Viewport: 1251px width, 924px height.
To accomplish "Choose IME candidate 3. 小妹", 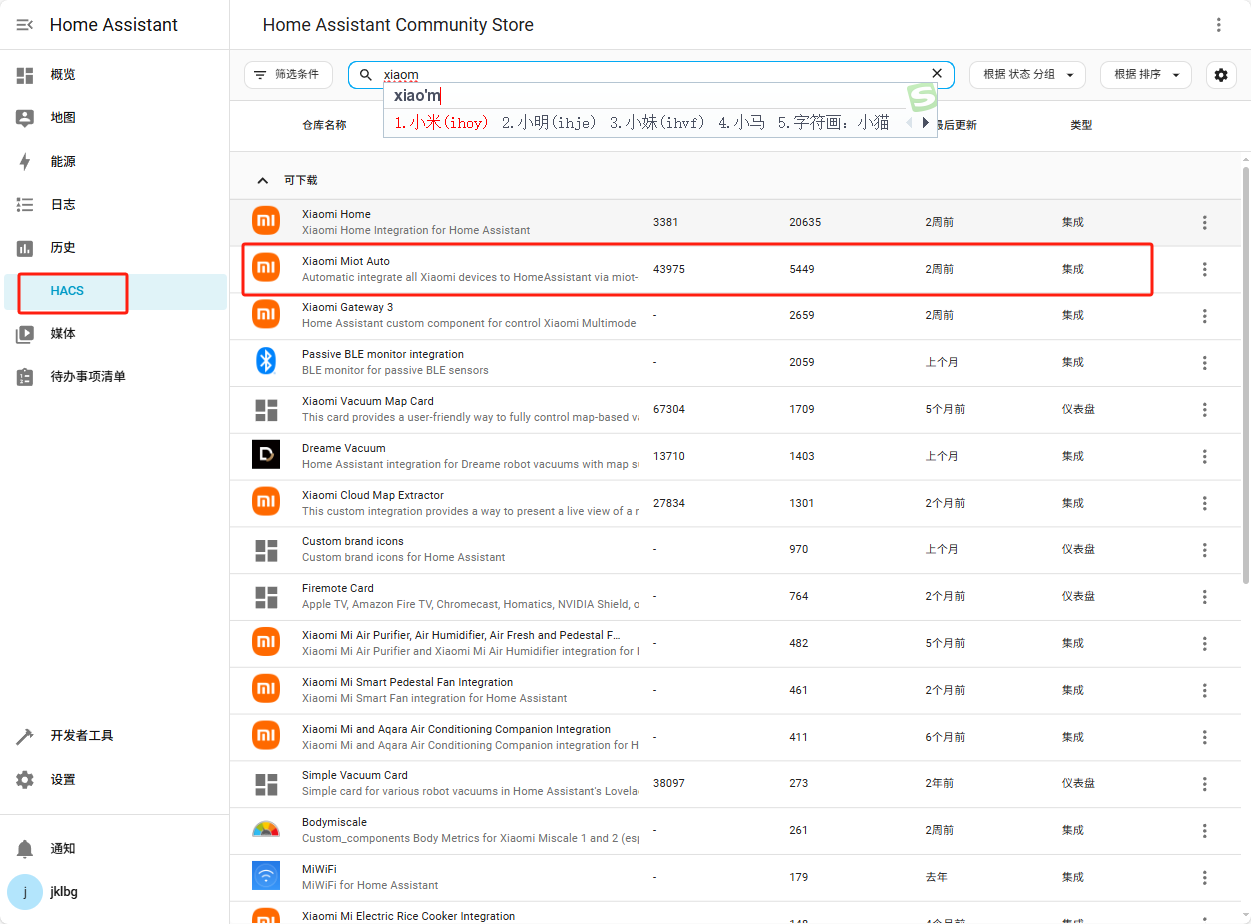I will [x=657, y=123].
